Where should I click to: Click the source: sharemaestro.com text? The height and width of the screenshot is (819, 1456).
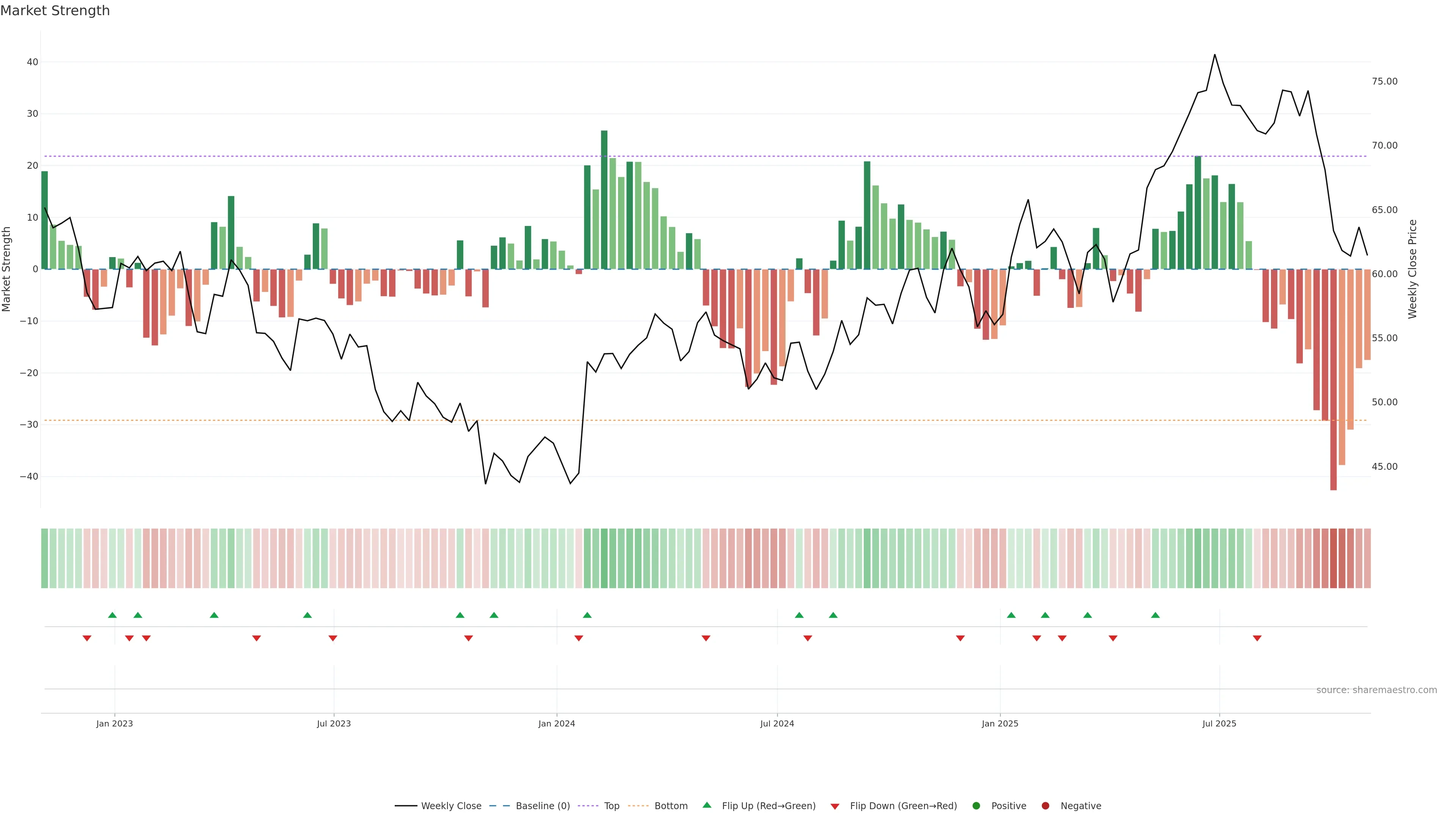[1376, 690]
